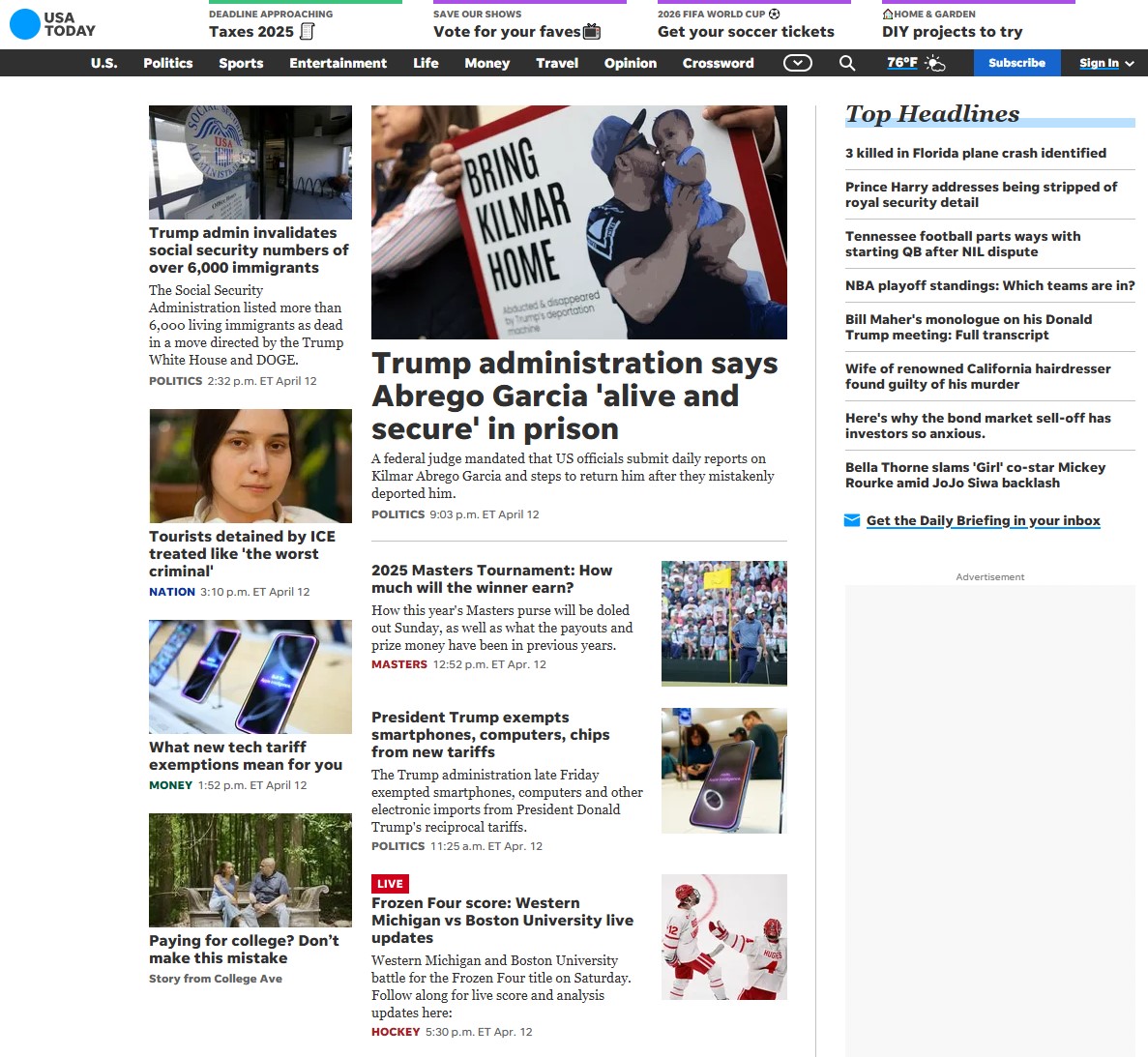Select Opinion in the navigation bar
Screen dimensions: 1148x1057
[x=631, y=63]
